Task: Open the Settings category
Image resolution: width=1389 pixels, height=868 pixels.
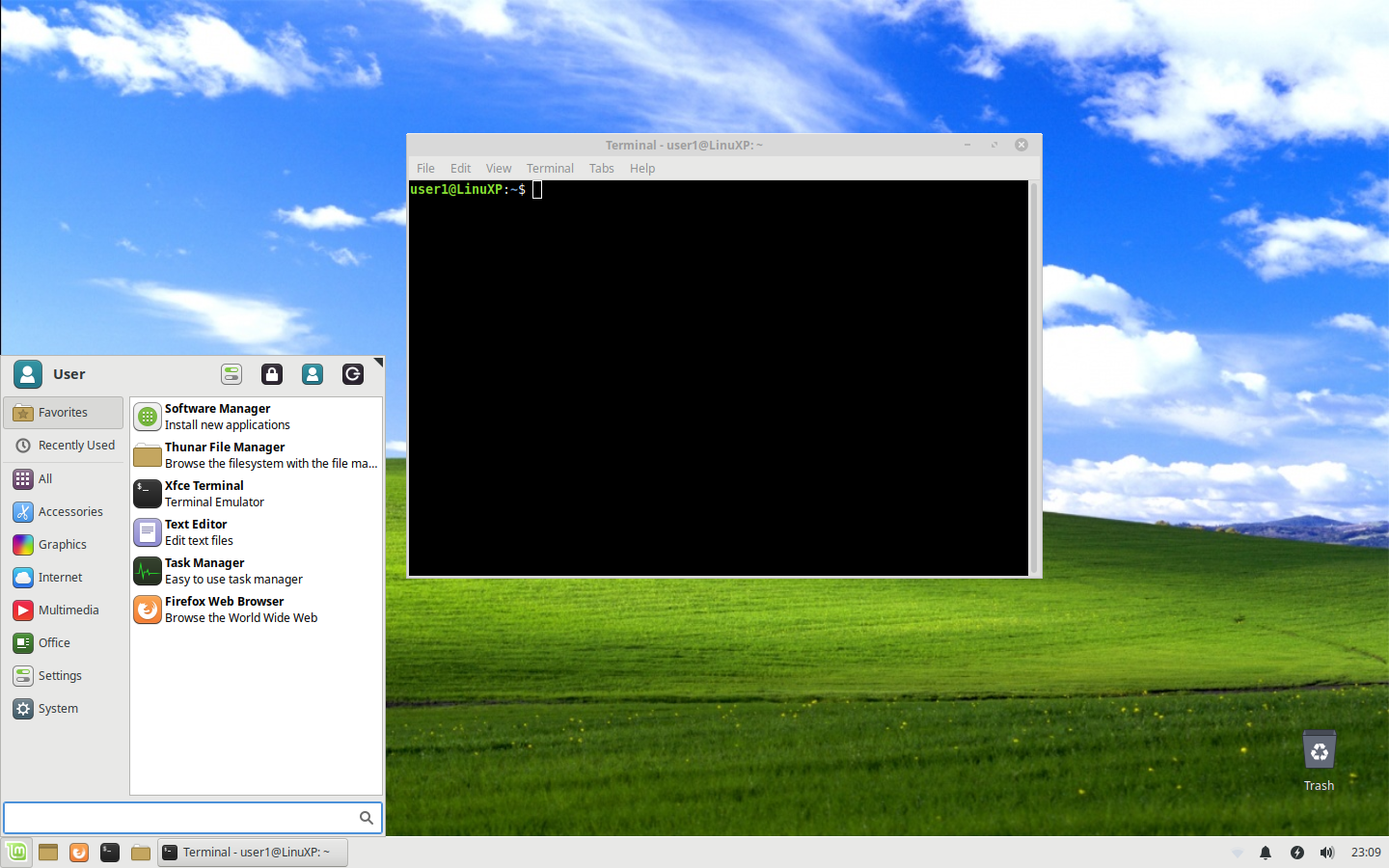Action: [64, 675]
